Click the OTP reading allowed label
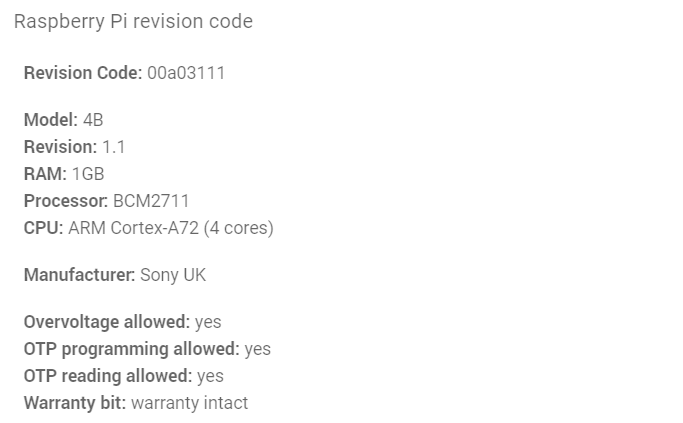The width and height of the screenshot is (683, 423). click(x=108, y=376)
